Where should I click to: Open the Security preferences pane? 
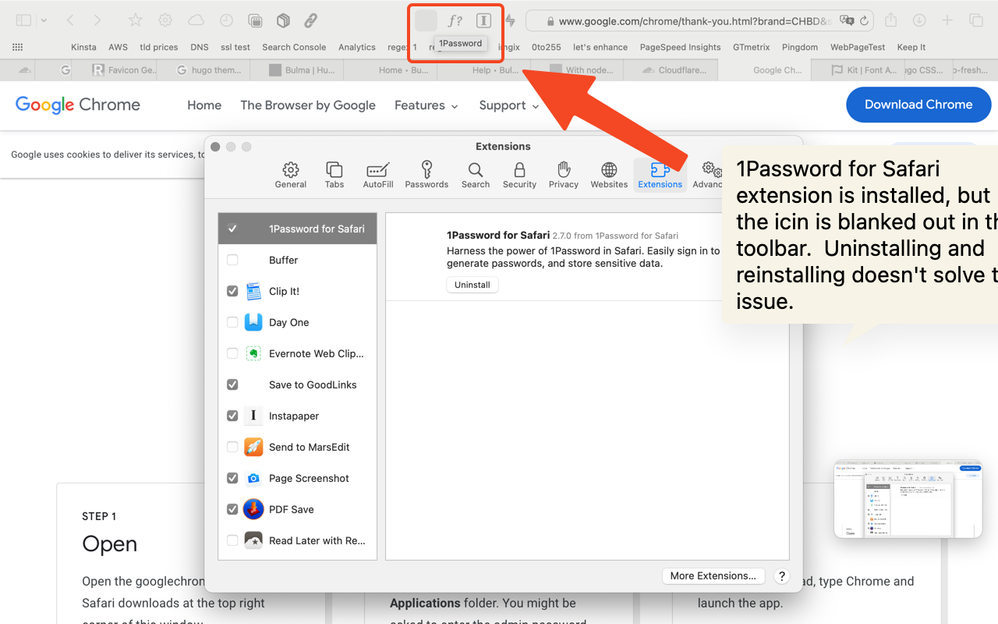(x=519, y=174)
